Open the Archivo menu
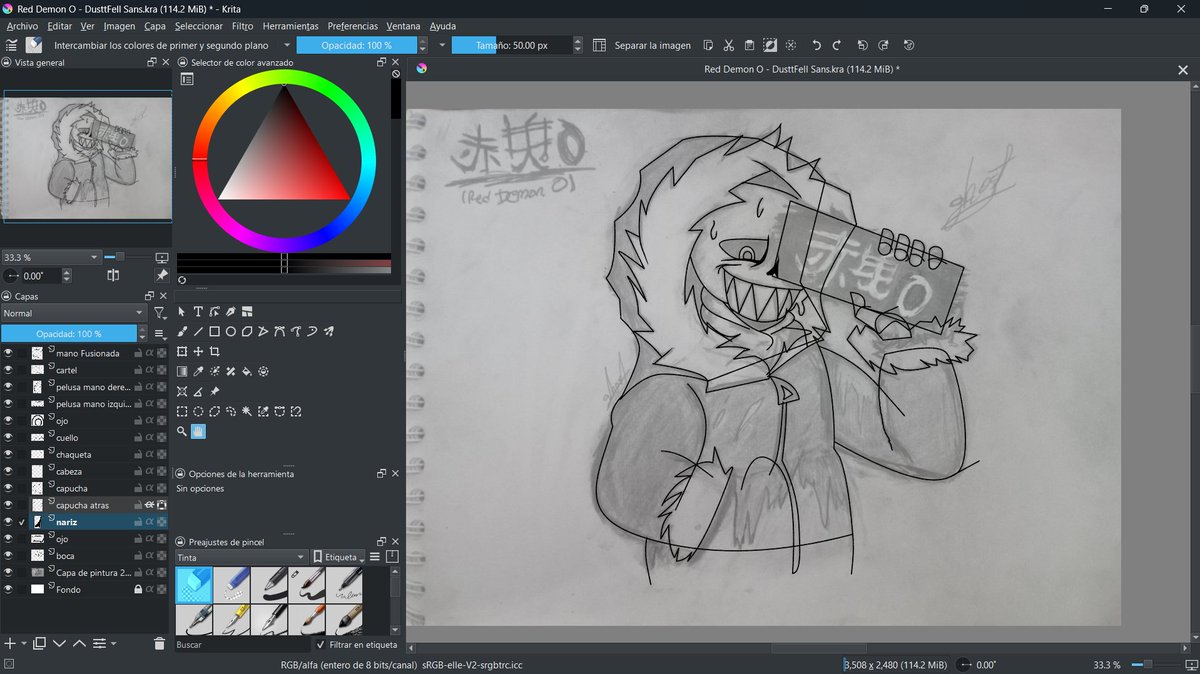Viewport: 1200px width, 674px height. [x=22, y=25]
